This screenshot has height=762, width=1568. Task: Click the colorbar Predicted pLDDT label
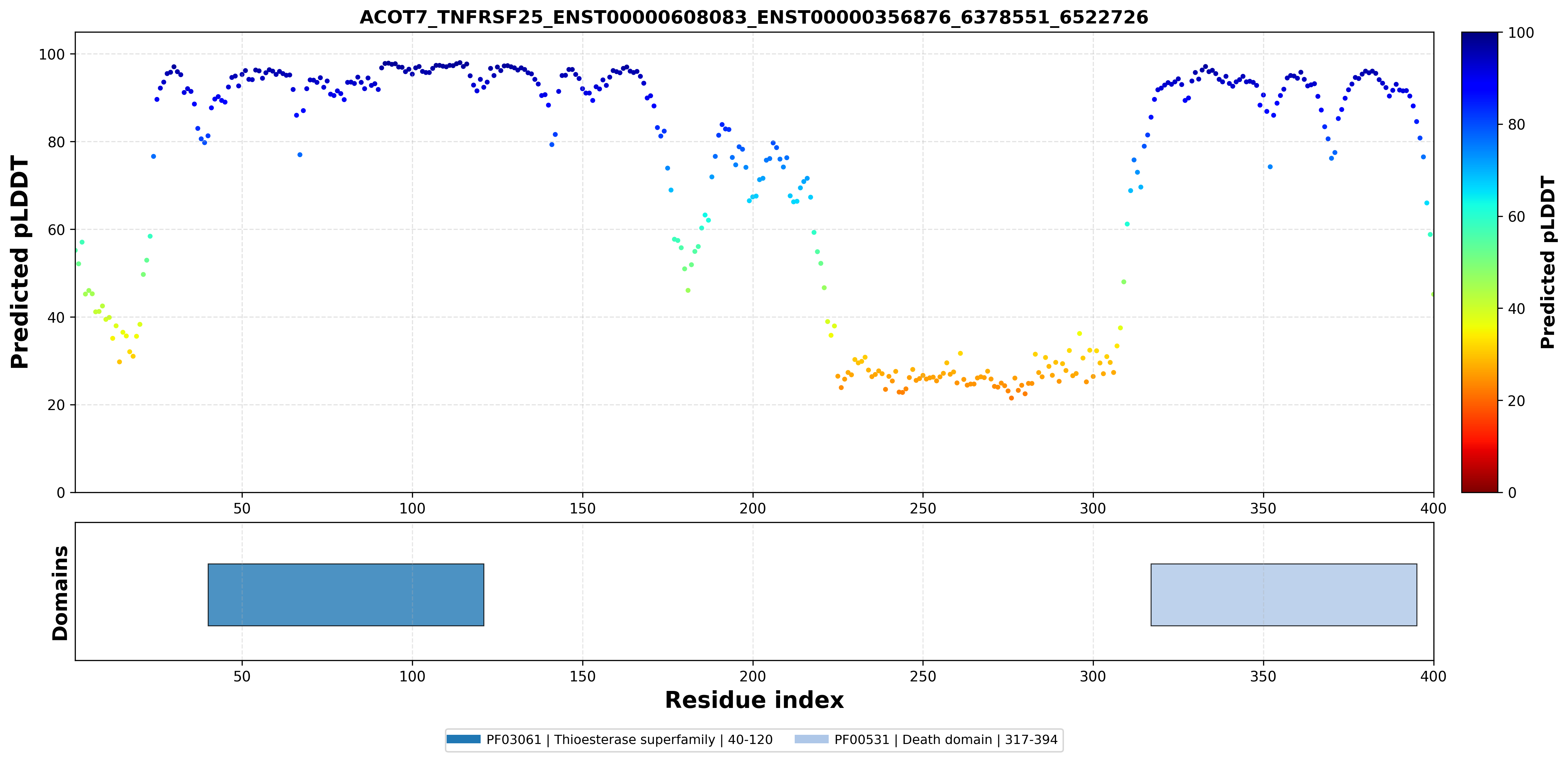[1547, 262]
